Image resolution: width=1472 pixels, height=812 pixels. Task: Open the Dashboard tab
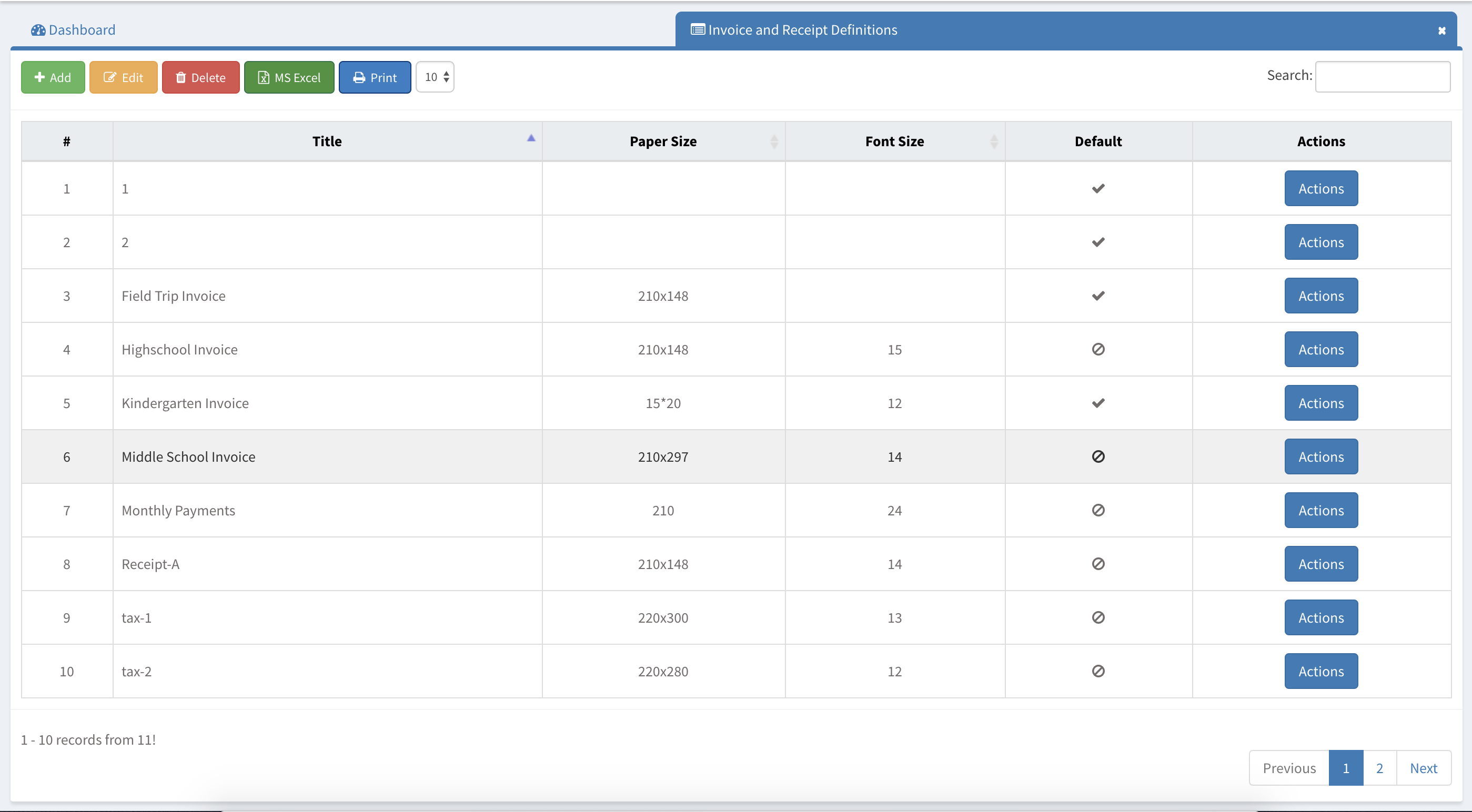(x=73, y=30)
